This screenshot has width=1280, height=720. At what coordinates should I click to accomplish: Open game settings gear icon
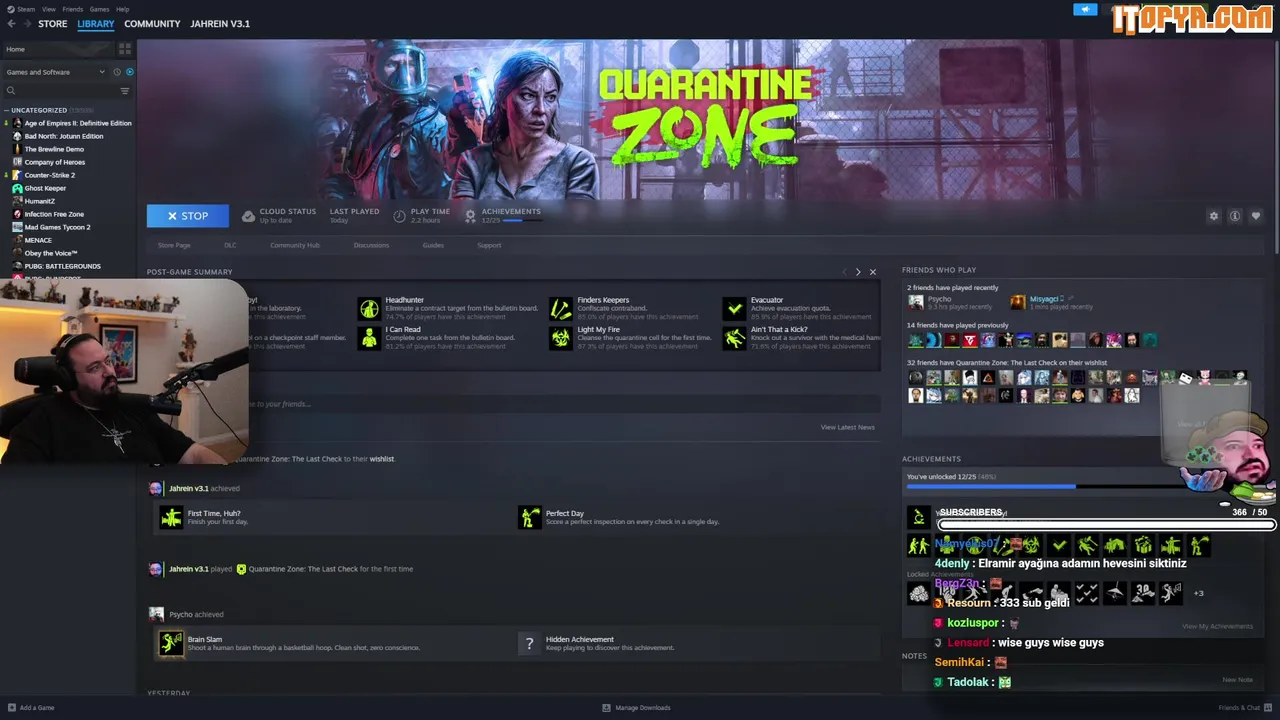[x=1214, y=216]
